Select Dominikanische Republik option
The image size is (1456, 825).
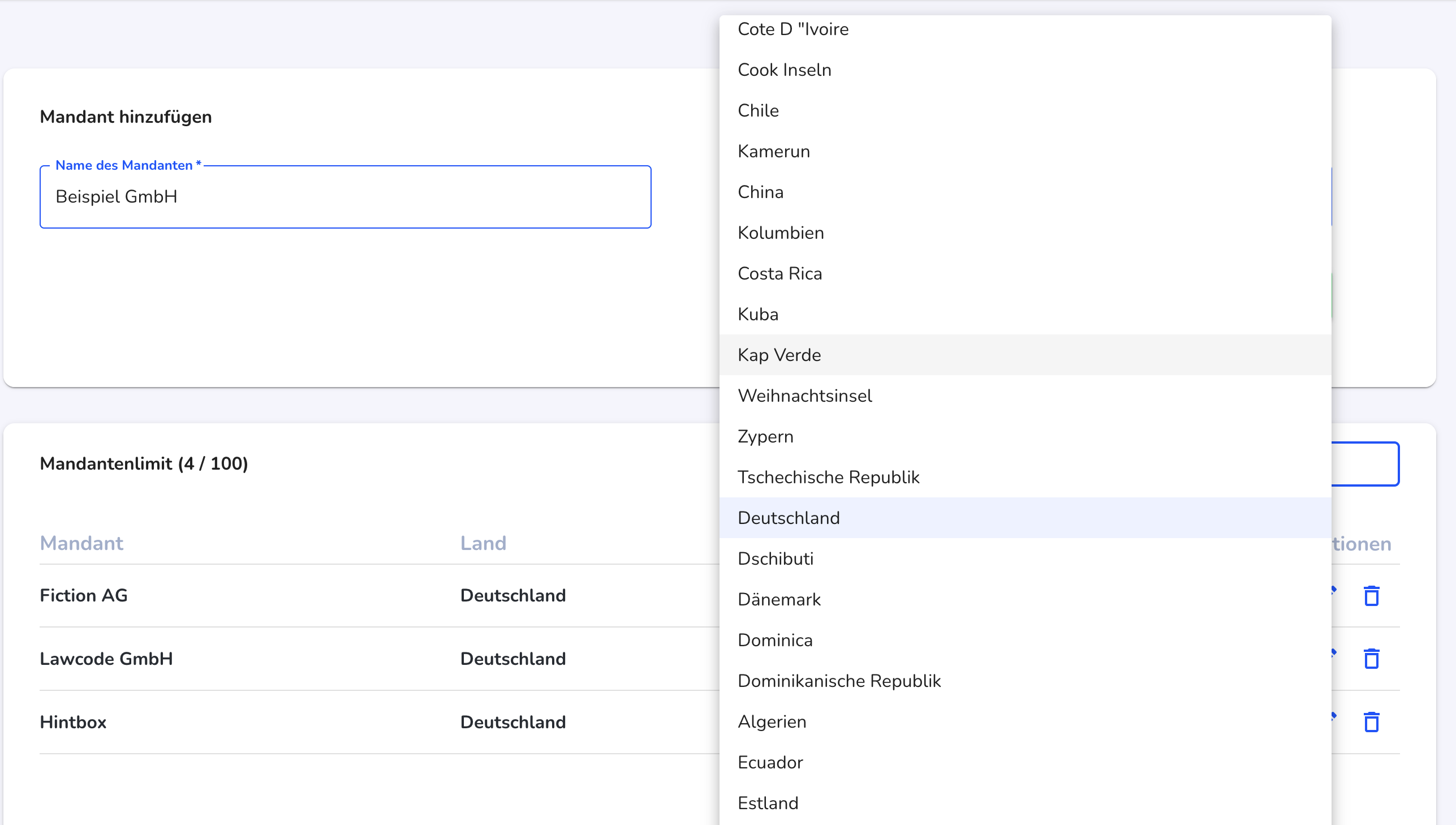tap(1025, 681)
